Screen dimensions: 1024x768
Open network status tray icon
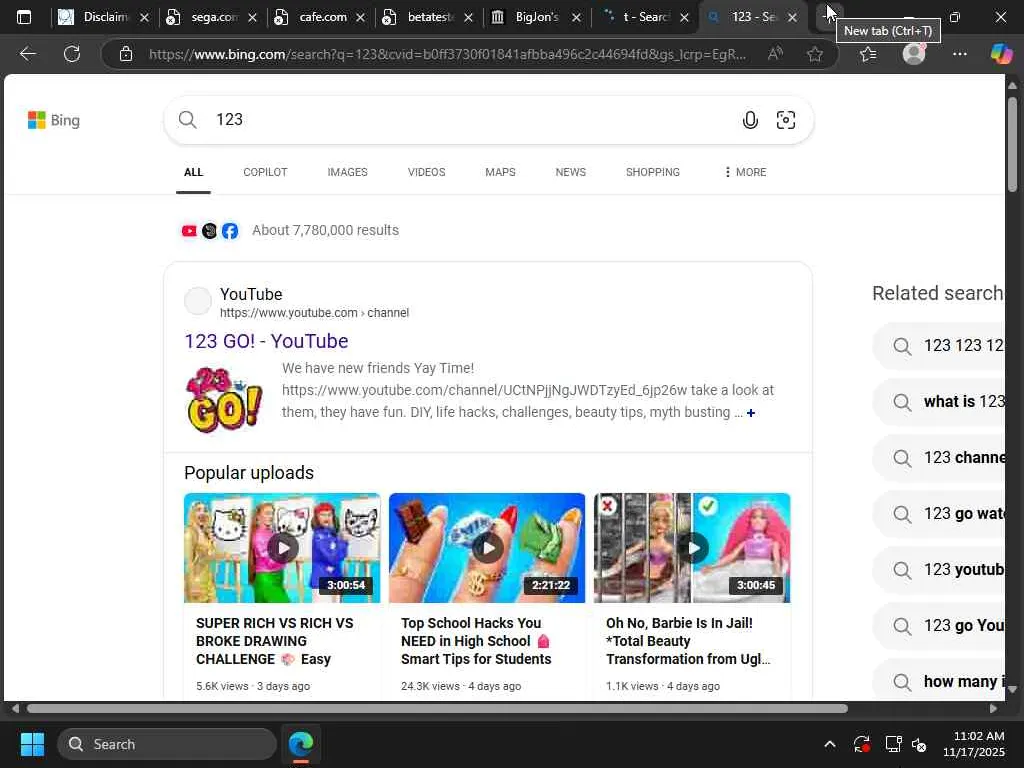pyautogui.click(x=893, y=744)
